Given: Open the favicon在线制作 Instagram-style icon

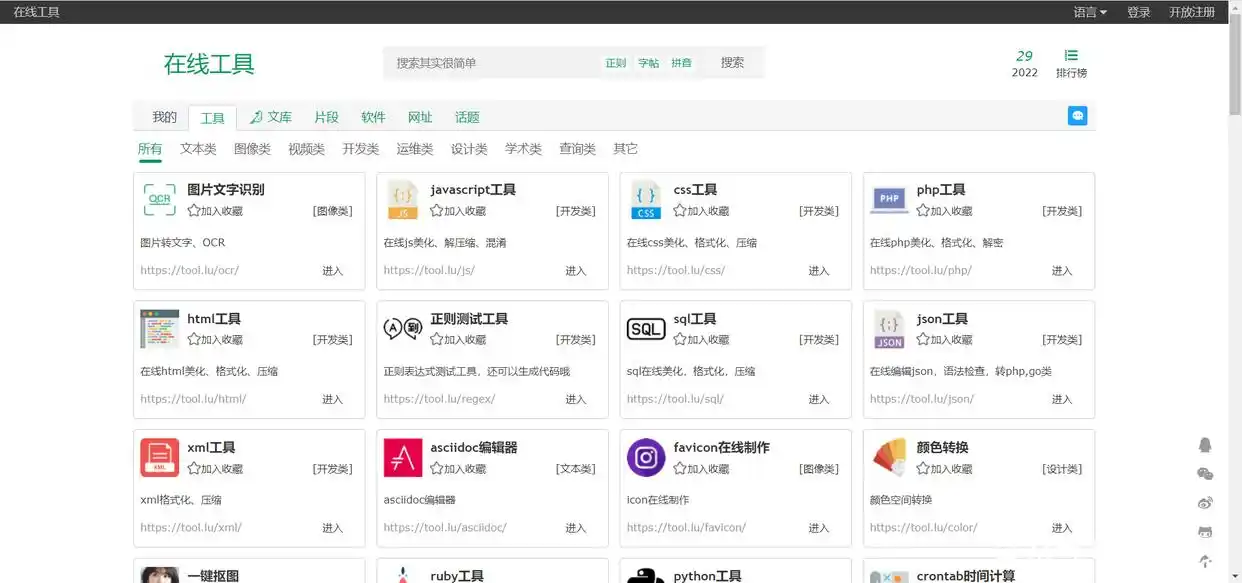Looking at the screenshot, I should pyautogui.click(x=645, y=457).
